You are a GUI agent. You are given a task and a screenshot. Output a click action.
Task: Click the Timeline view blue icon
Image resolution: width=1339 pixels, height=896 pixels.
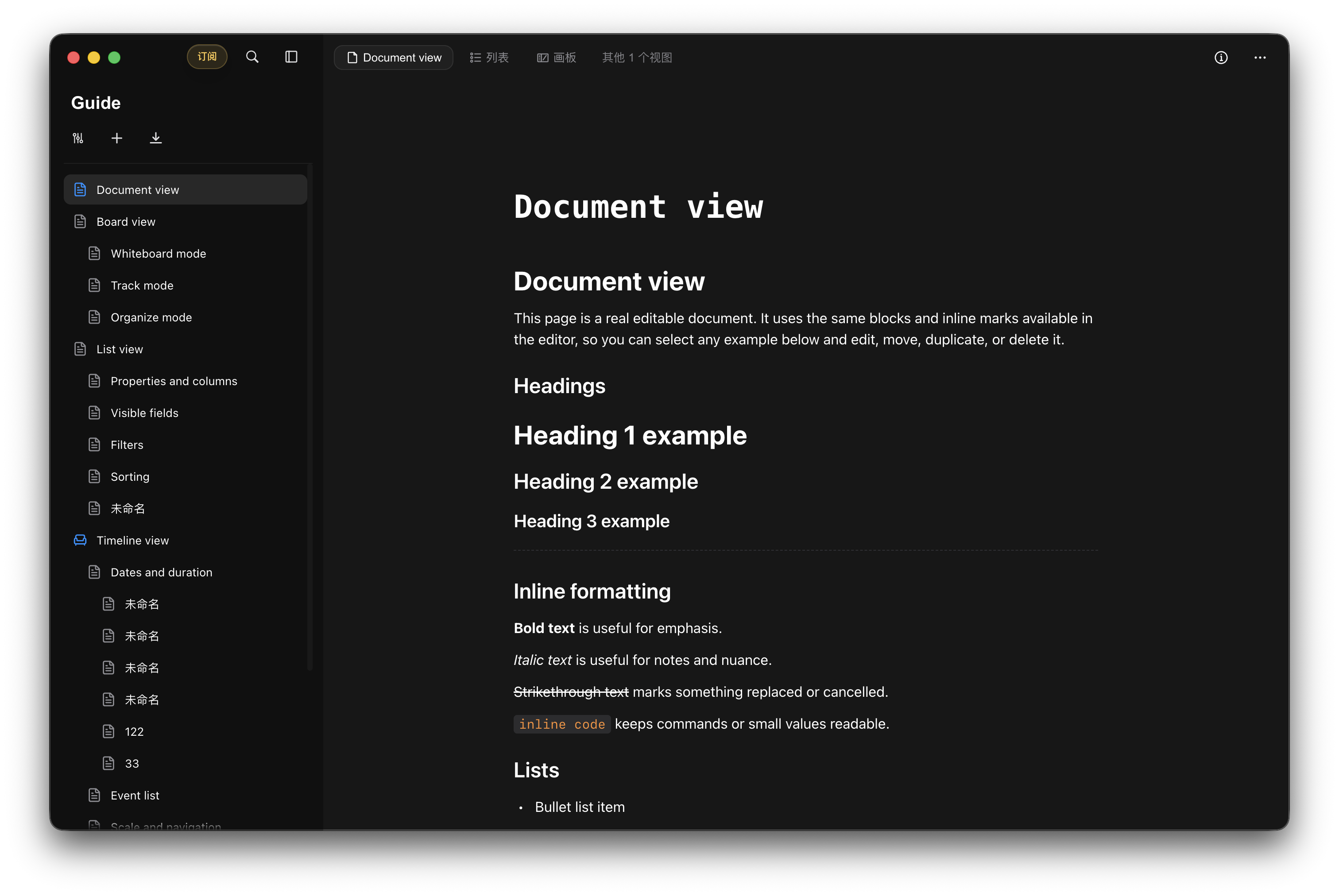pyautogui.click(x=80, y=540)
